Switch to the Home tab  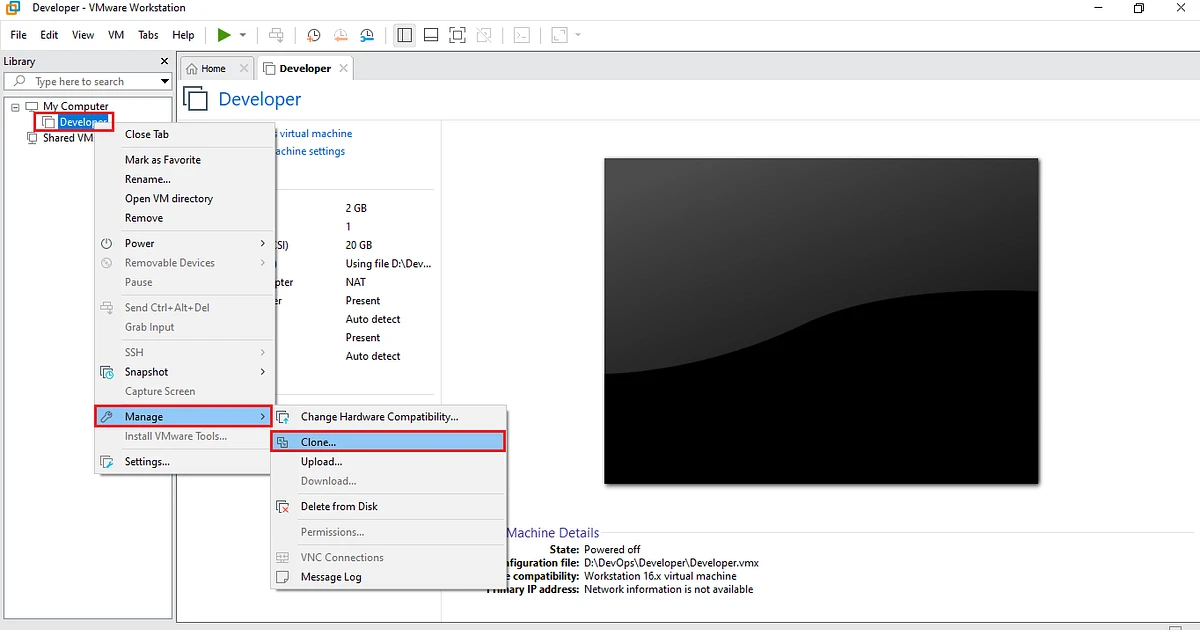tap(213, 68)
